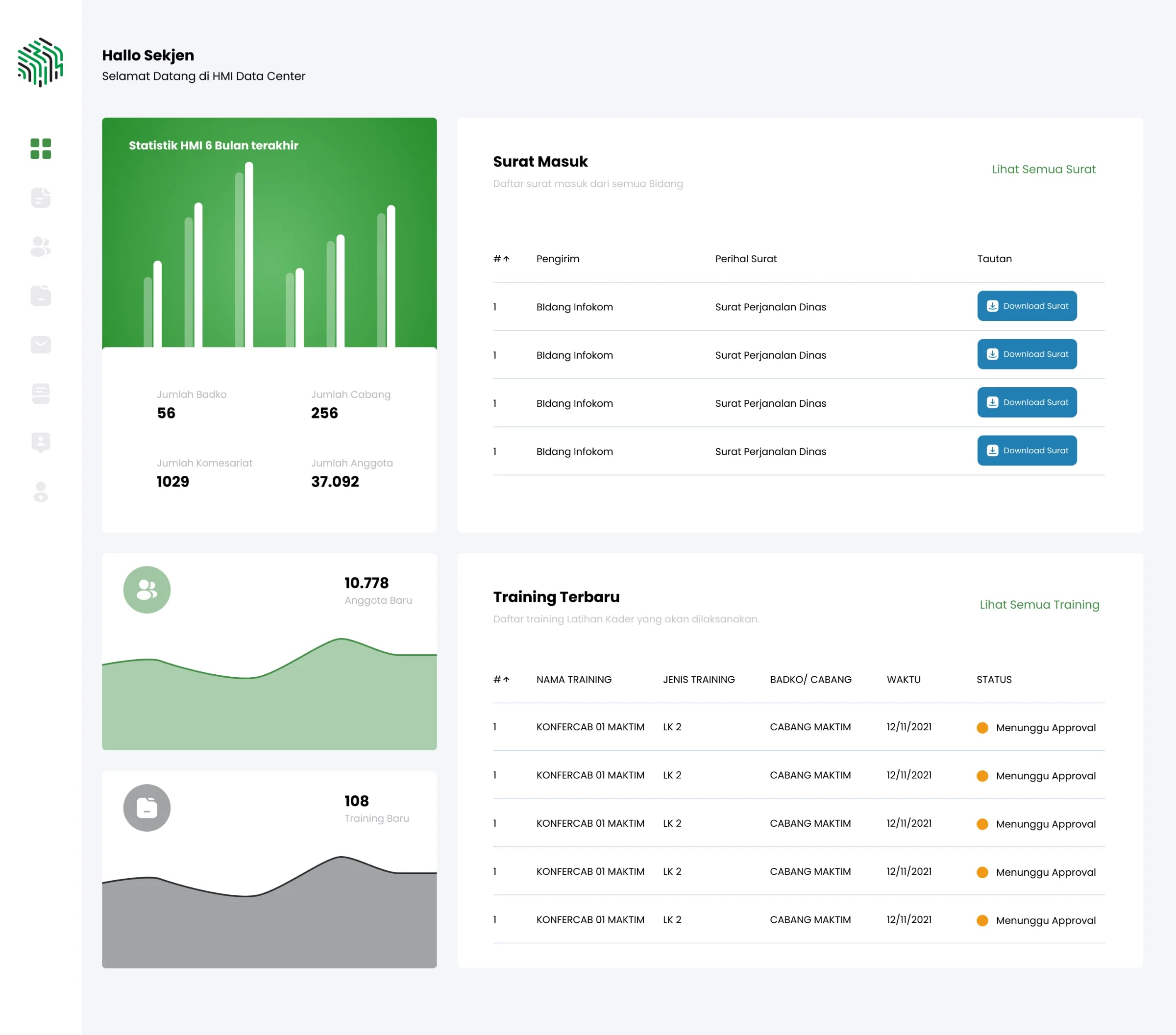Click Download Surat in first row

(1027, 306)
